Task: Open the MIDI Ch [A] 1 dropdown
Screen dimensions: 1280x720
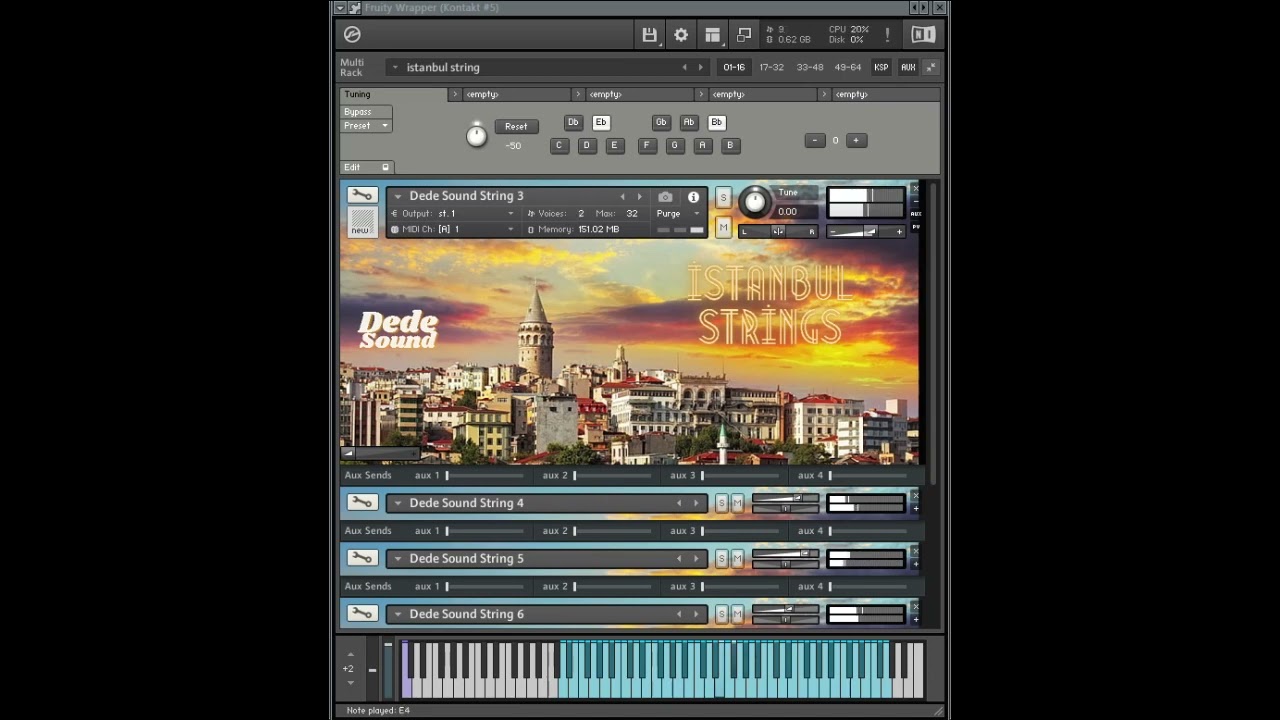Action: 452,229
